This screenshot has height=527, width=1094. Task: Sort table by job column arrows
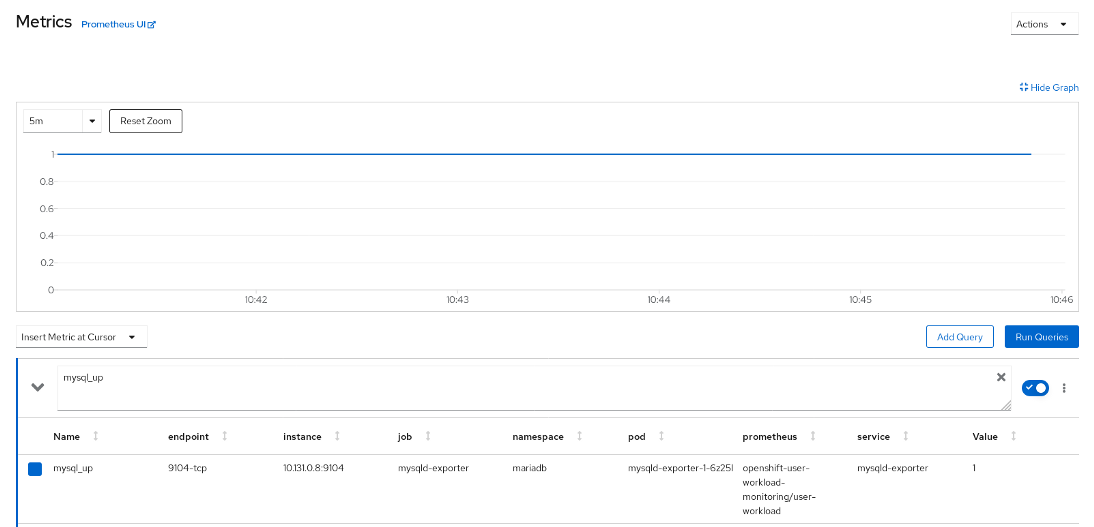[x=428, y=436]
